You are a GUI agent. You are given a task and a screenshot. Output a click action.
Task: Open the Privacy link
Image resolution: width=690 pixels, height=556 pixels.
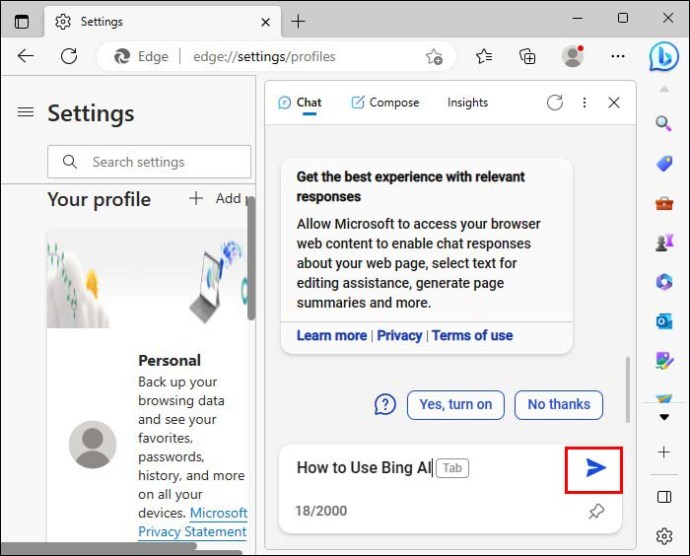(399, 335)
